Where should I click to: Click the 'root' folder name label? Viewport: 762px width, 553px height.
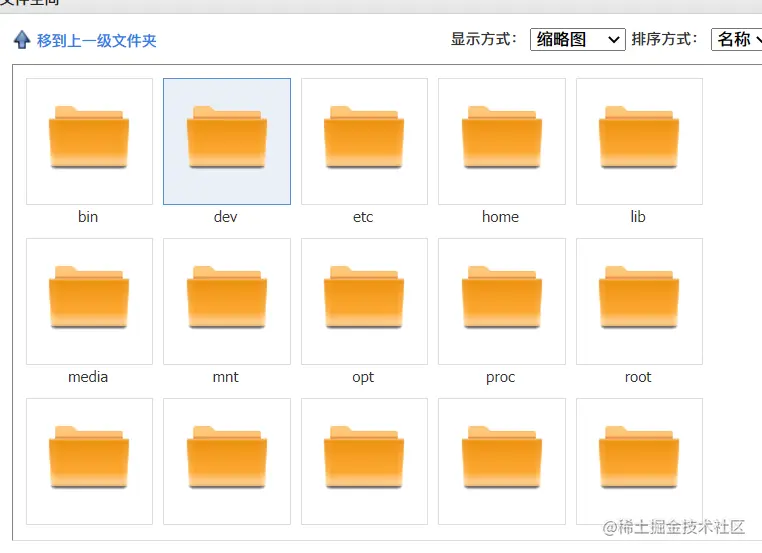[638, 377]
